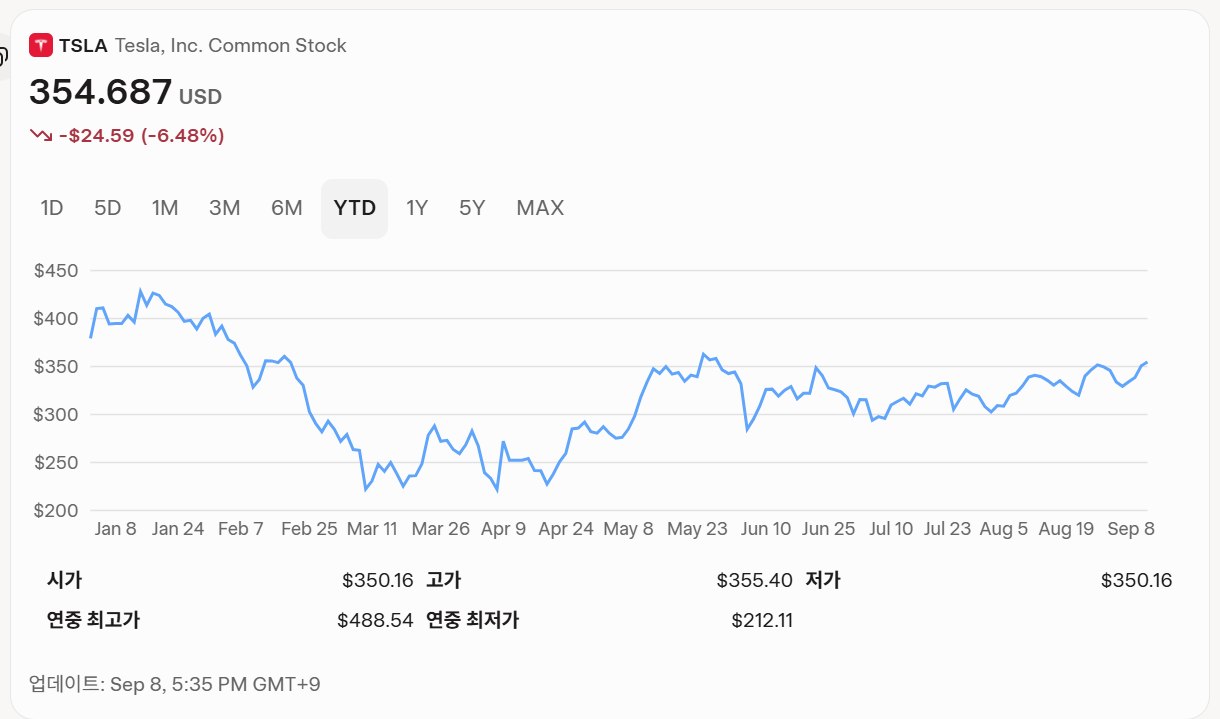Click the Jul 10 date label
The image size is (1220, 719).
pos(891,529)
